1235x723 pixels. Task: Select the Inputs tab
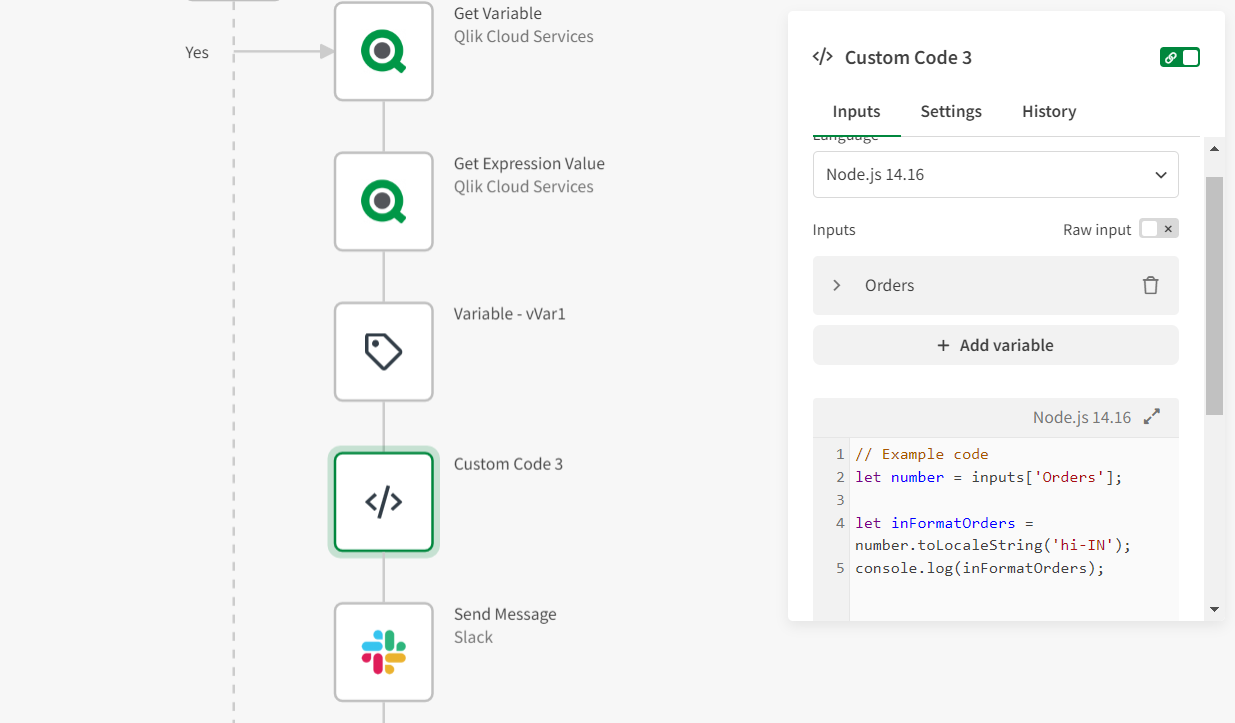pos(856,111)
